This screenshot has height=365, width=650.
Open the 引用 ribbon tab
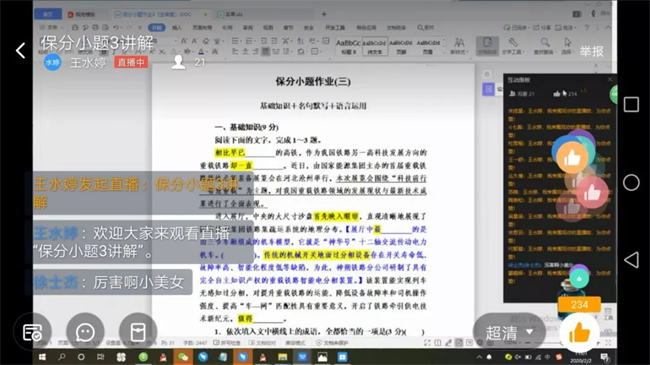227,27
